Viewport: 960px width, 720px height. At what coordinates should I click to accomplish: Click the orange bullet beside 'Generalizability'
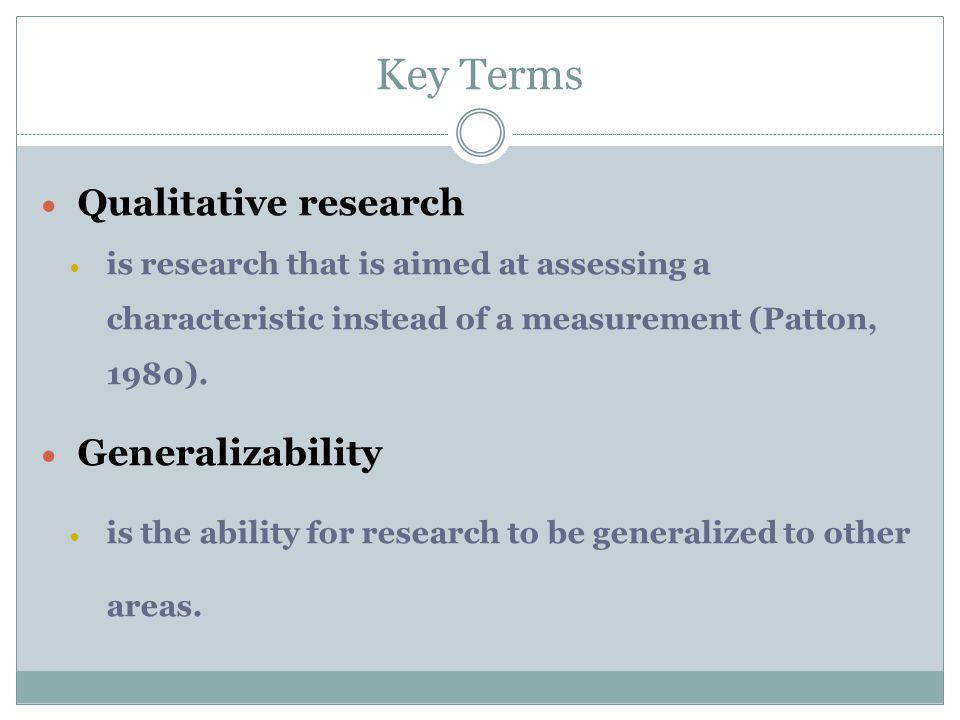[x=49, y=456]
